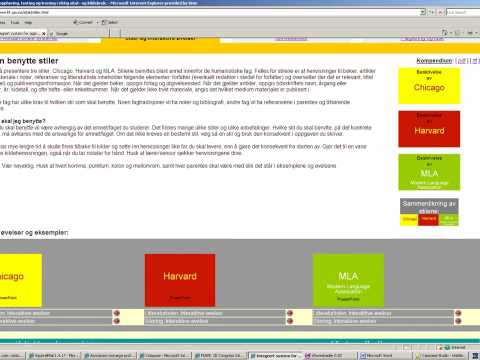Close the active browser tab
This screenshot has height=360, width=480.
(x=44, y=34)
